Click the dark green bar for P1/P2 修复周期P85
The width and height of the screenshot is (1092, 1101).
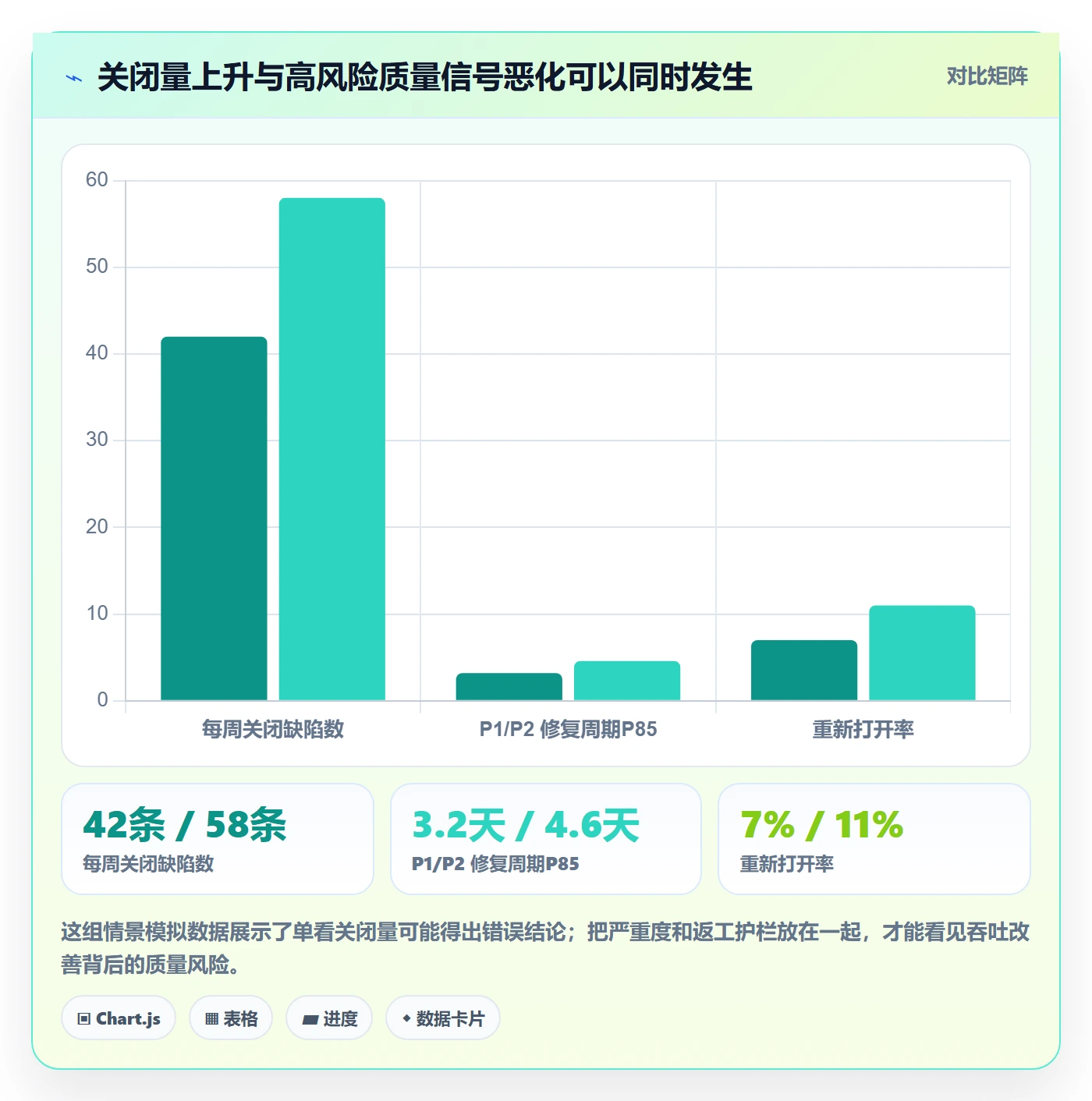[x=509, y=686]
